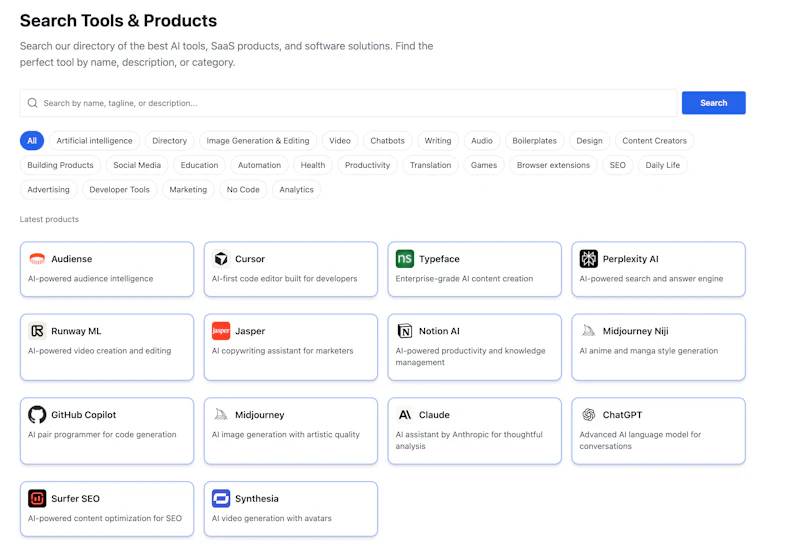Select the Writing category chip

coord(438,141)
